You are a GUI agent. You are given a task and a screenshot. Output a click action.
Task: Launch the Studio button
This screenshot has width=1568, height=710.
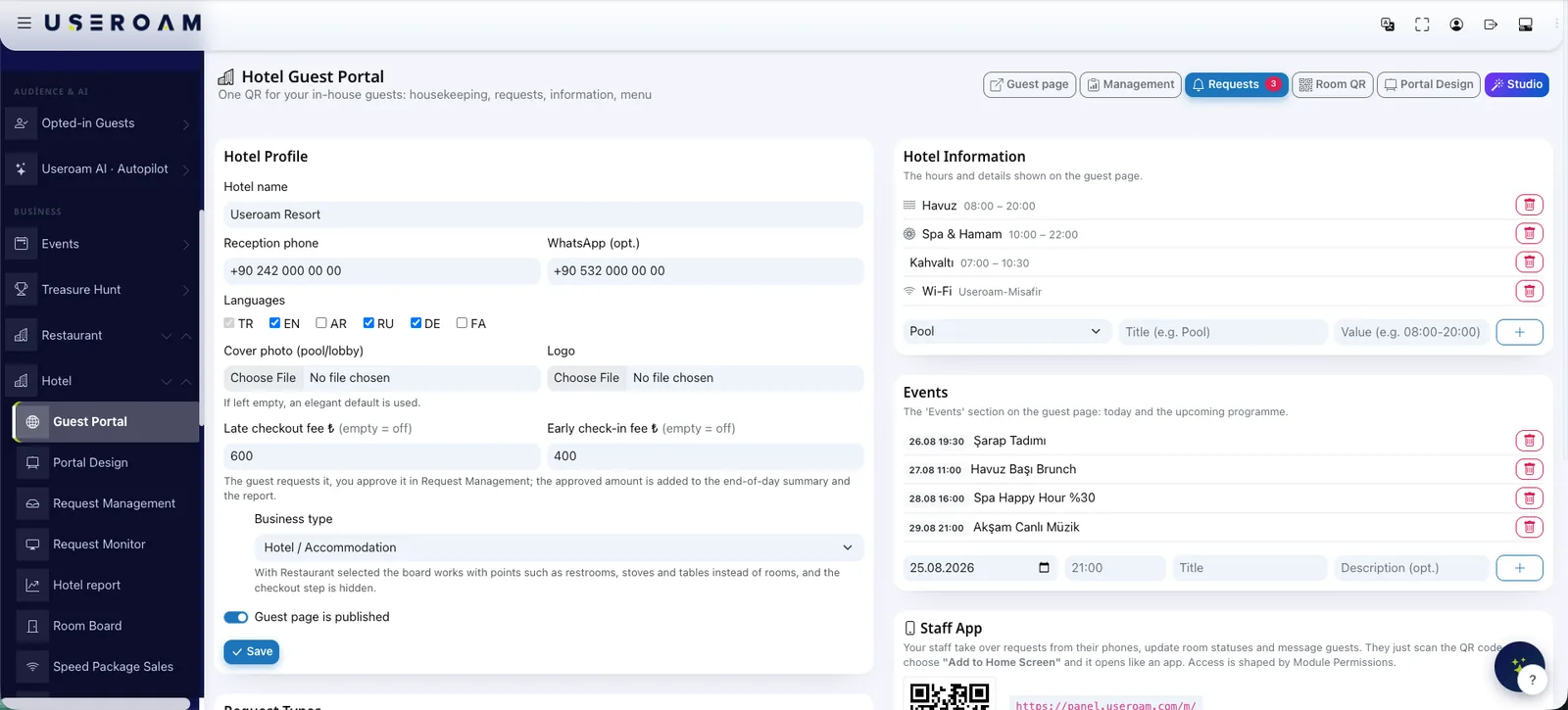[x=1516, y=84]
